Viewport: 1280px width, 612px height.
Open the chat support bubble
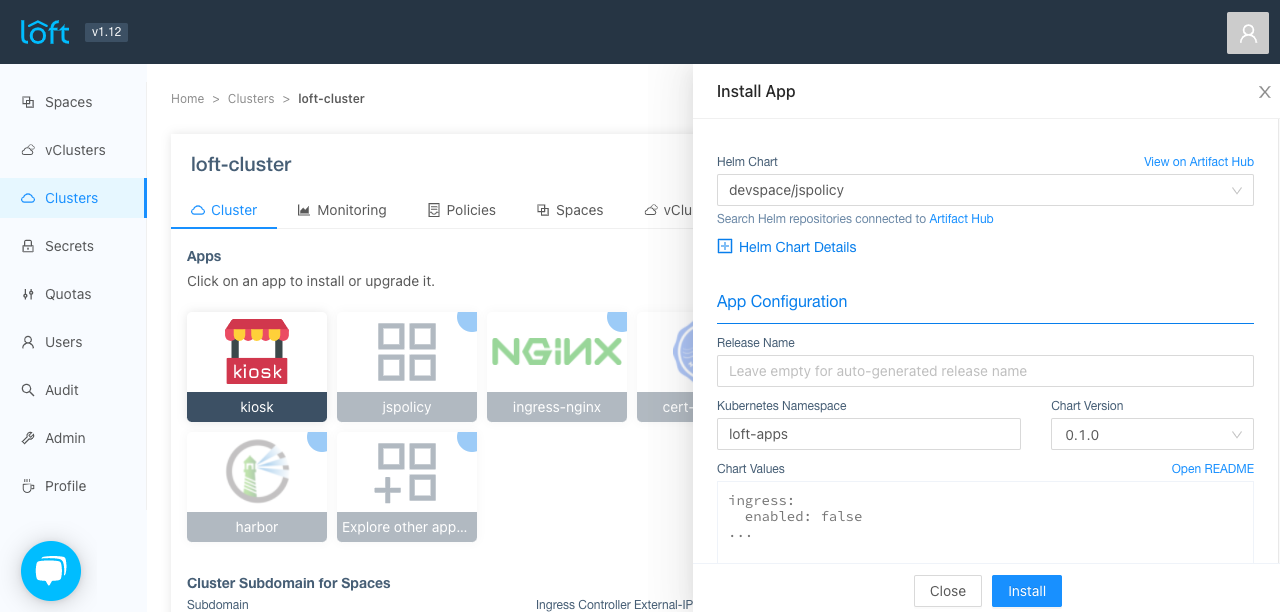tap(51, 571)
